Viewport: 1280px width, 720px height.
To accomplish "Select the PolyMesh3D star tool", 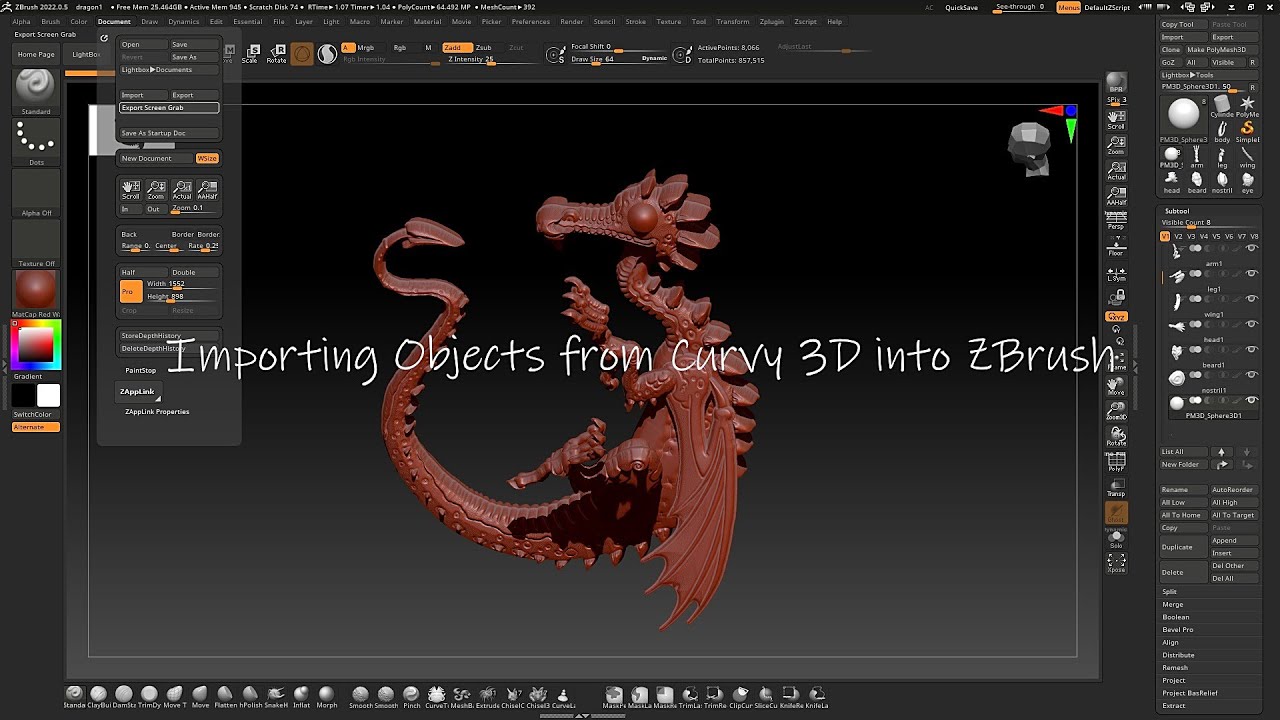I will (1247, 106).
